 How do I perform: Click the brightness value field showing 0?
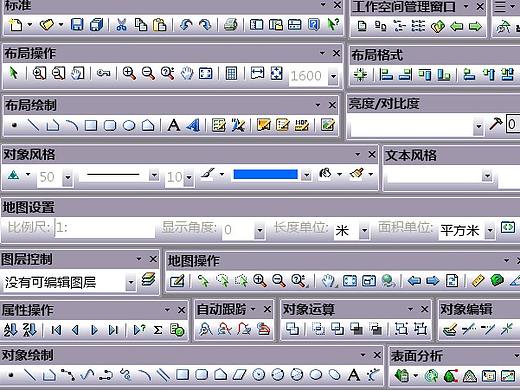pyautogui.click(x=513, y=124)
